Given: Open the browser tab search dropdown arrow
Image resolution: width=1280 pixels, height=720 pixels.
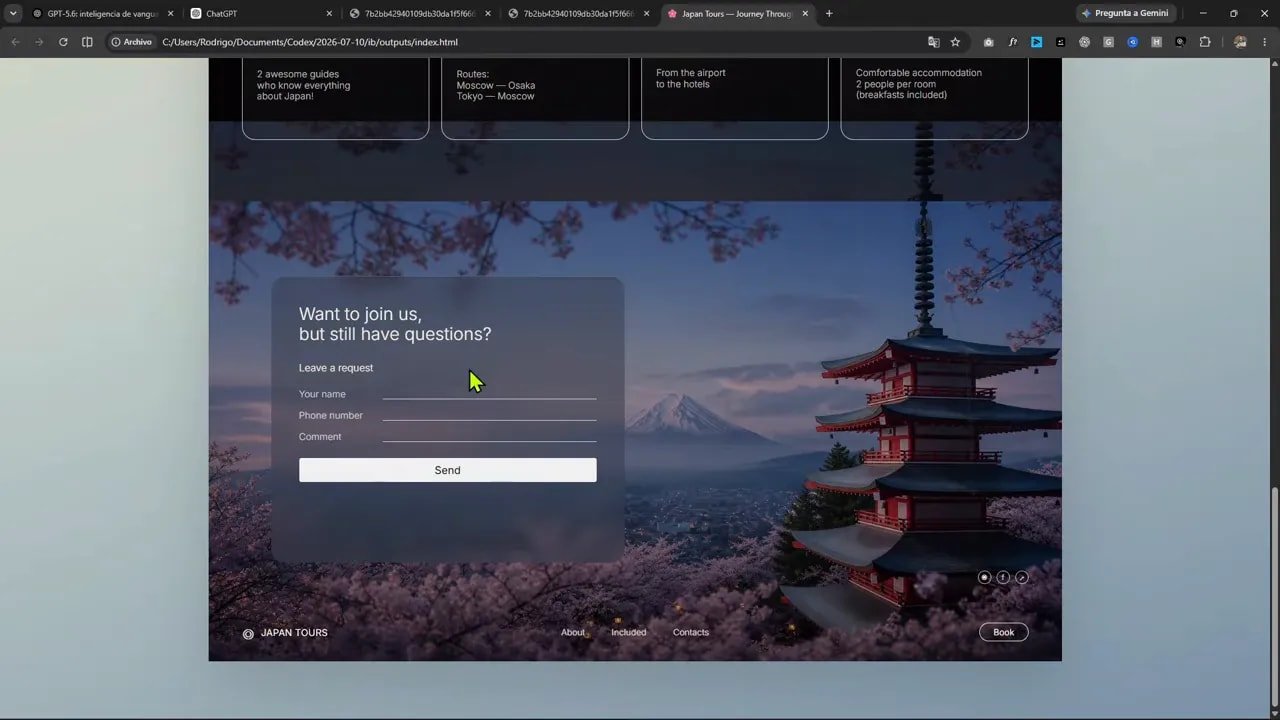Looking at the screenshot, I should 13,14.
